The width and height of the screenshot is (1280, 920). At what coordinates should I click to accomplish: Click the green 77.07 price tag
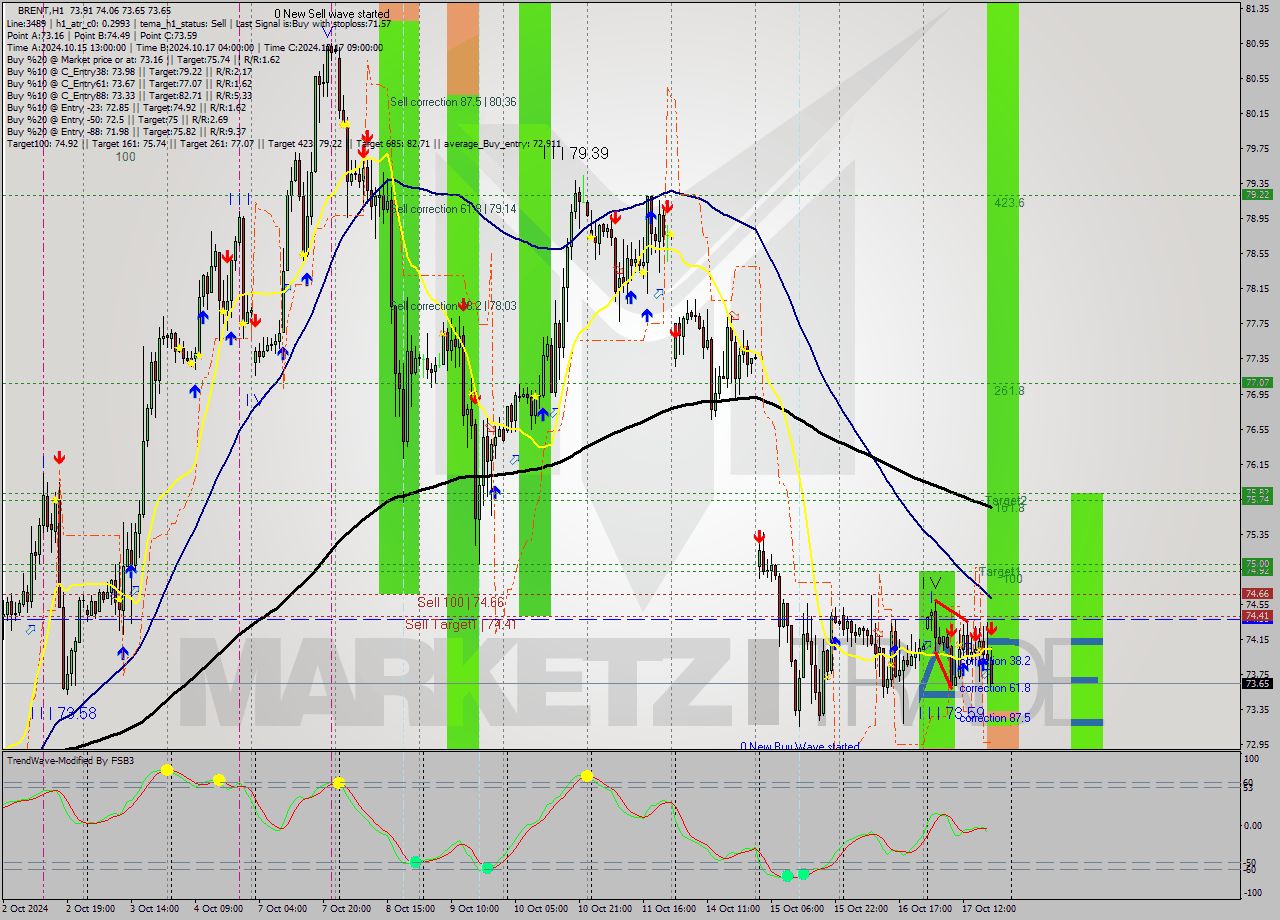click(1256, 382)
